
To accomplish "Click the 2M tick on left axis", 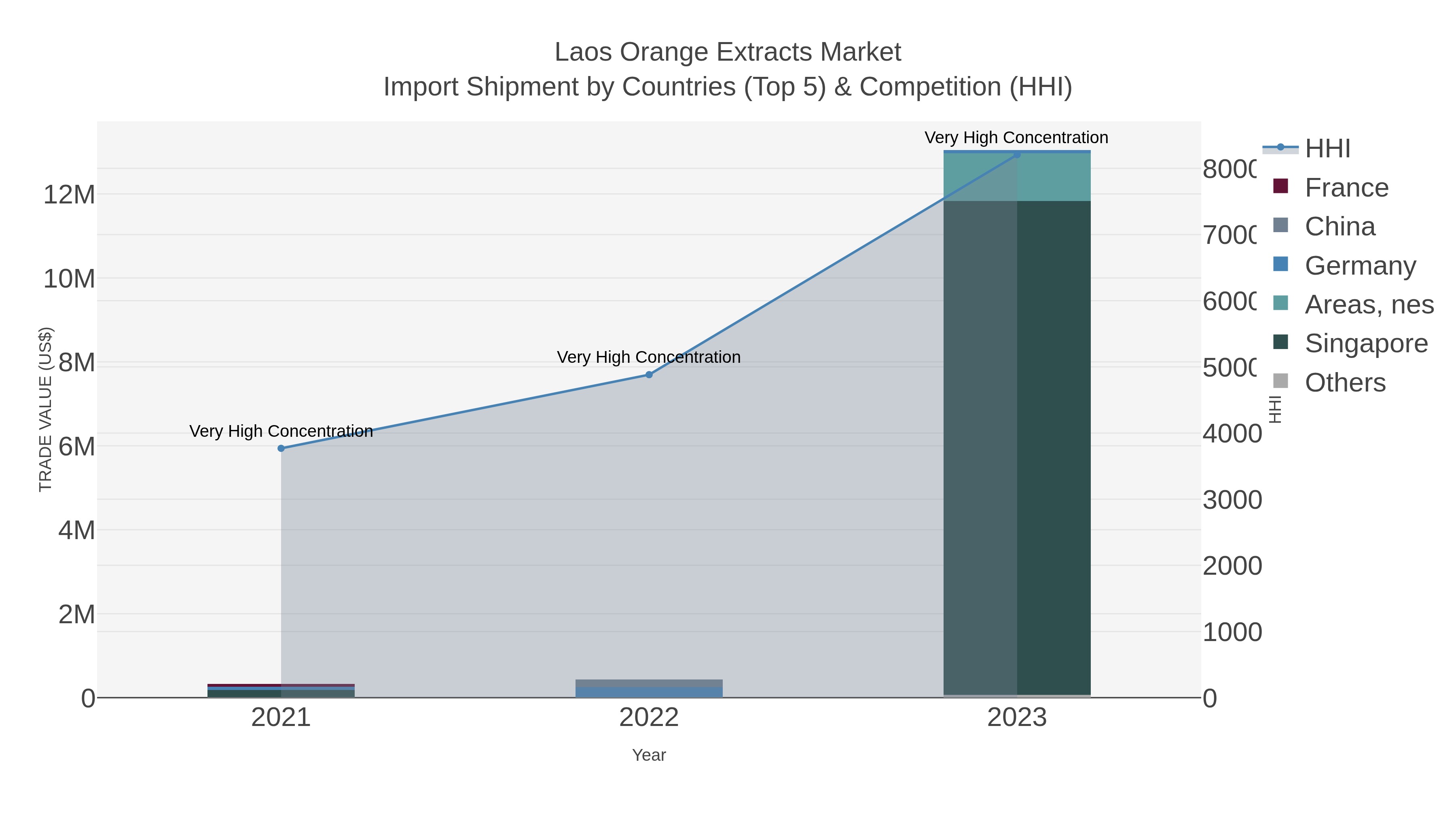I will point(76,614).
